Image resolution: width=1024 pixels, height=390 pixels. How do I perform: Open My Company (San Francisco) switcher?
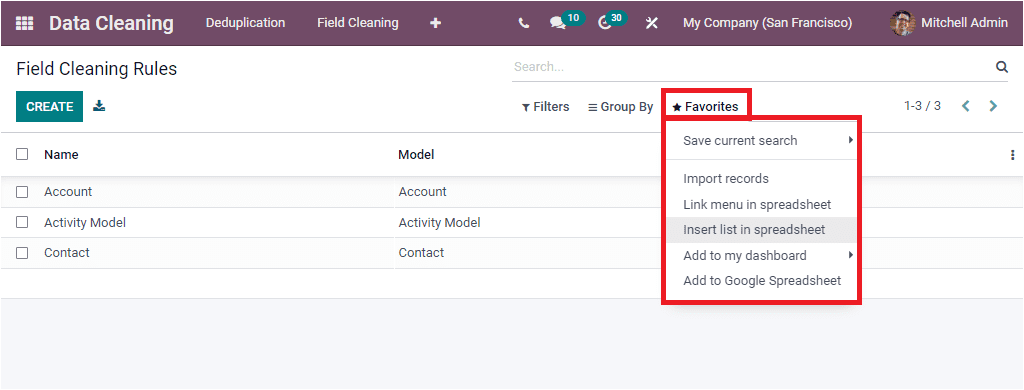pyautogui.click(x=767, y=23)
